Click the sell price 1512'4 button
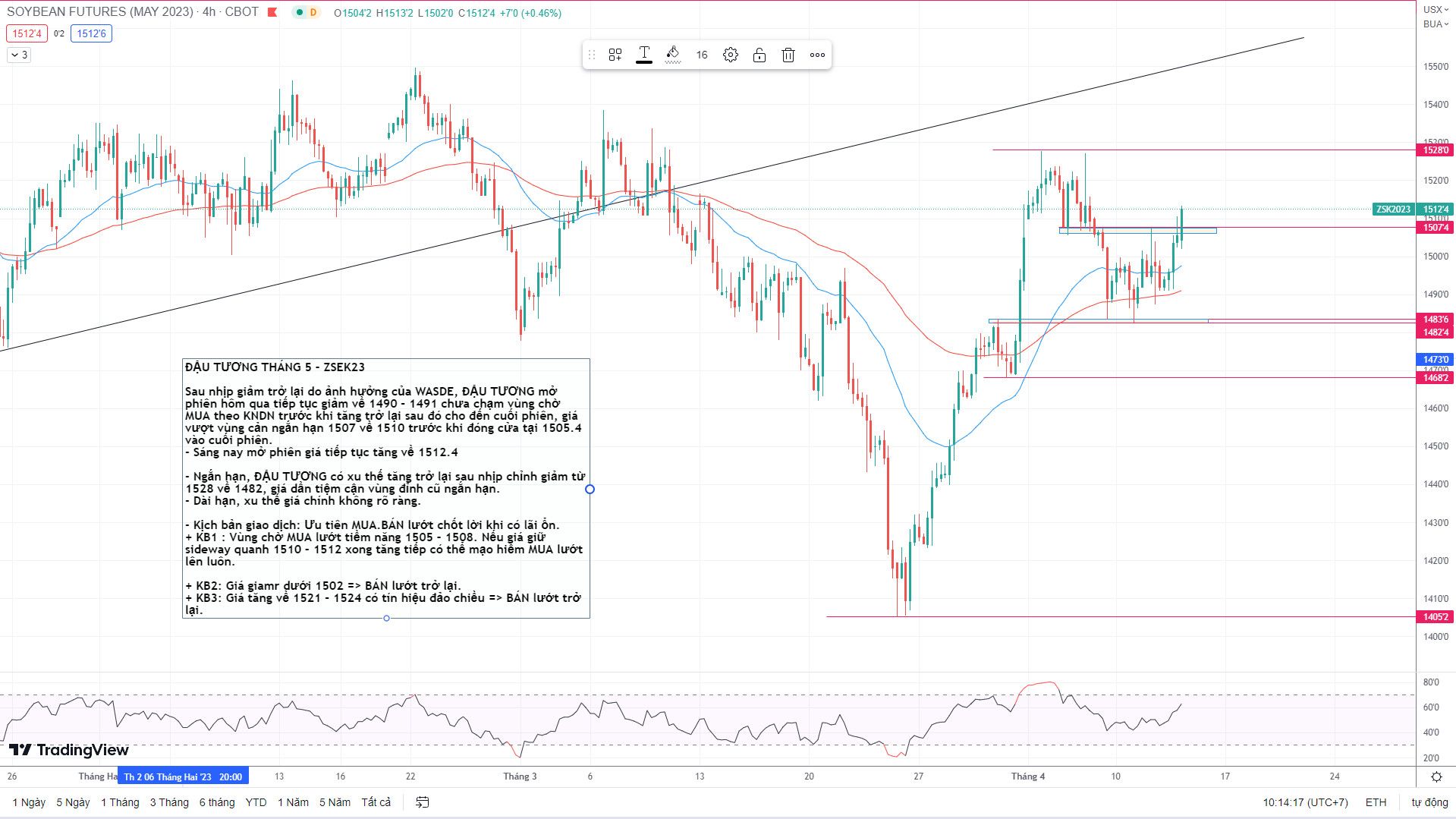The height and width of the screenshot is (819, 1456). click(27, 33)
